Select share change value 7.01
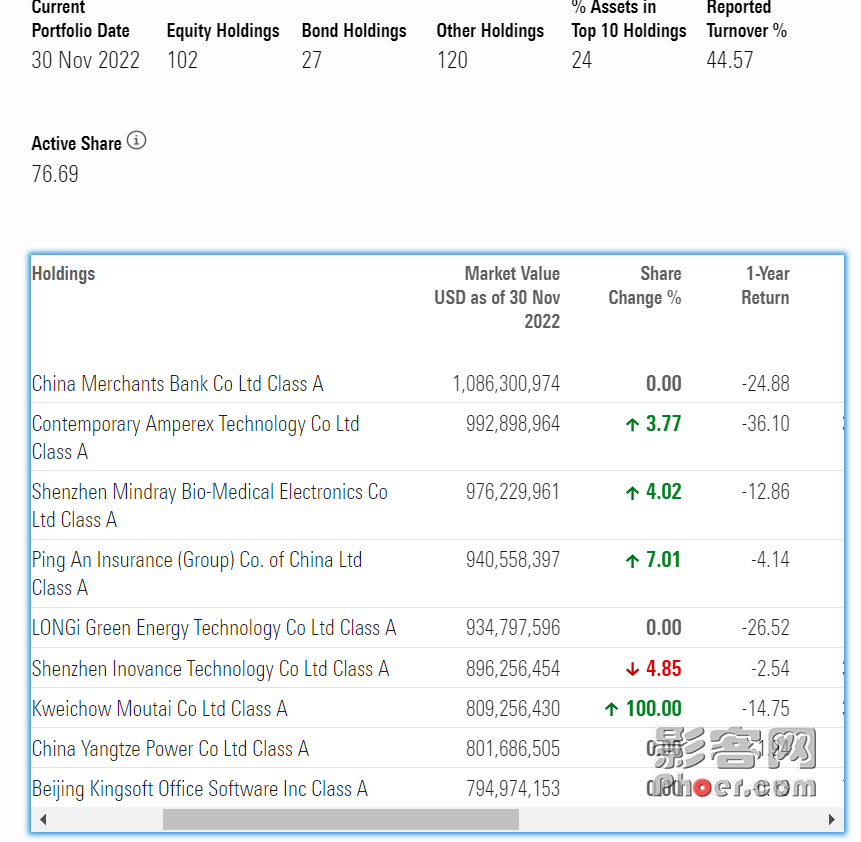 663,560
